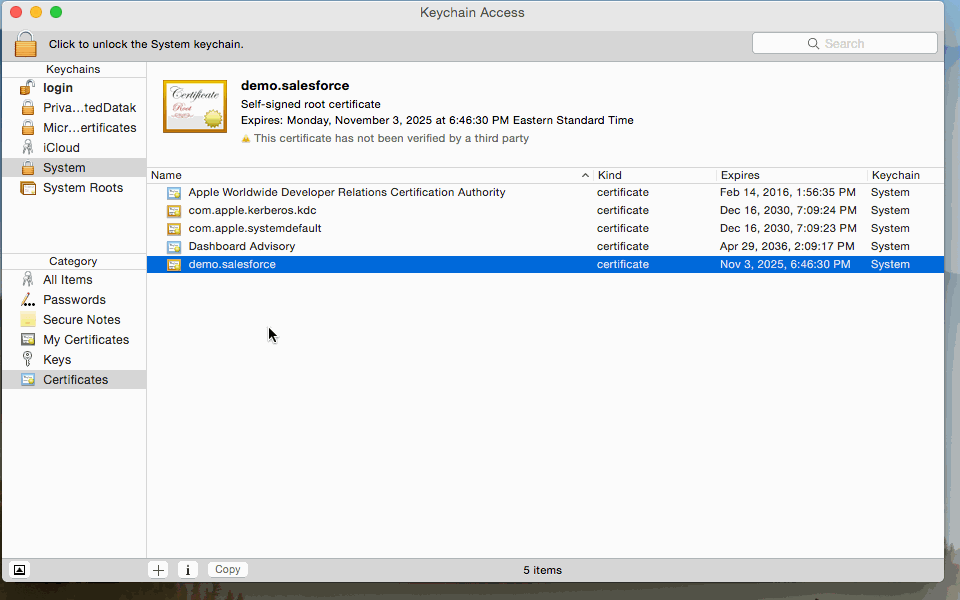Click the large demo.salesforce certificate image
This screenshot has width=960, height=600.
click(x=195, y=107)
